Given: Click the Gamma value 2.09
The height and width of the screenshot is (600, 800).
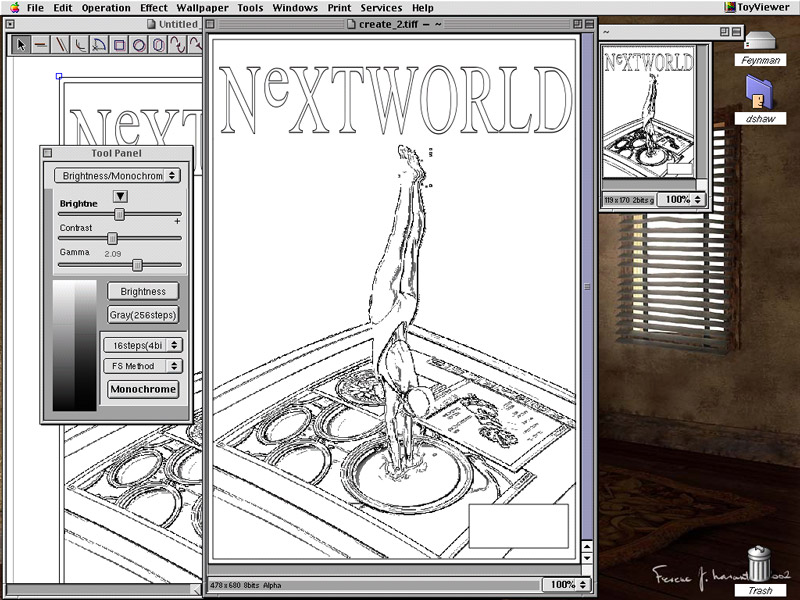Looking at the screenshot, I should 112,254.
